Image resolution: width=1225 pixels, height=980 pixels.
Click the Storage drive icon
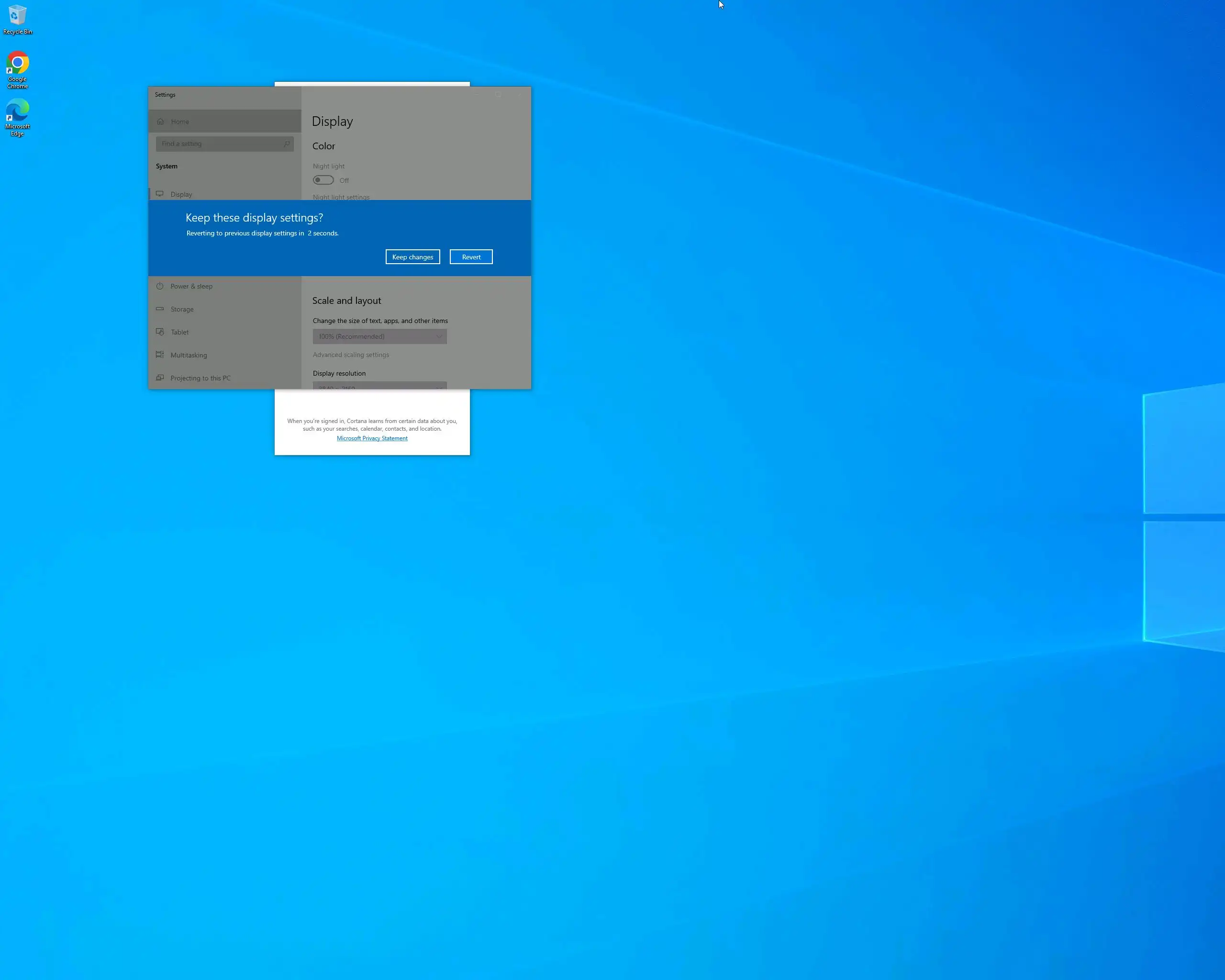click(160, 309)
